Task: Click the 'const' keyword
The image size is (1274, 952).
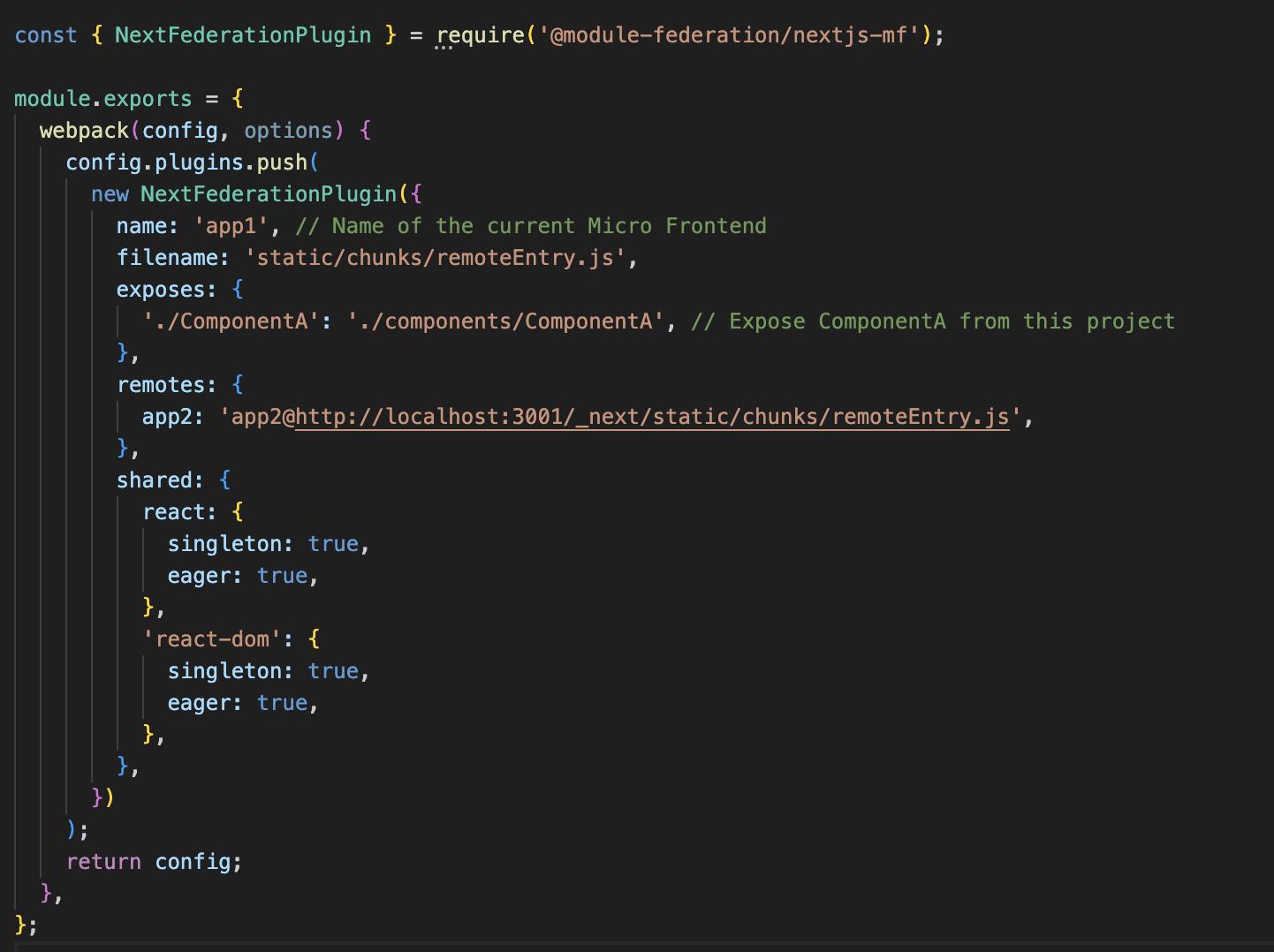Action: tap(46, 35)
